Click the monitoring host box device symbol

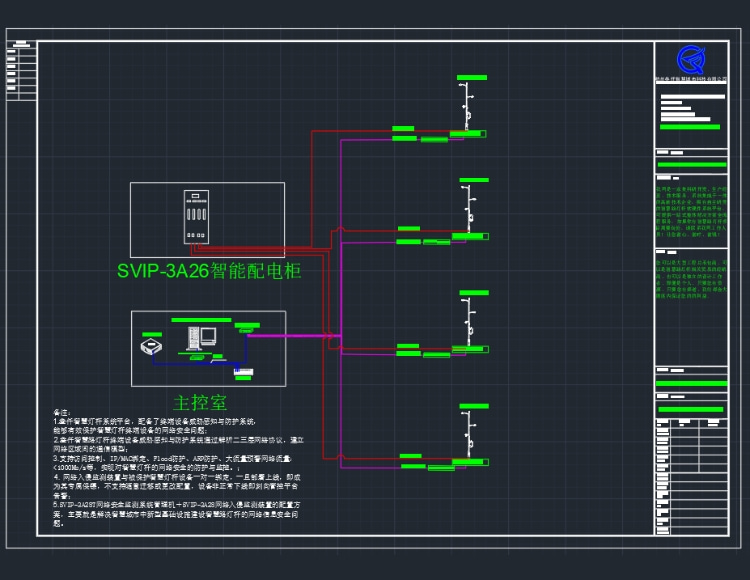[x=151, y=346]
